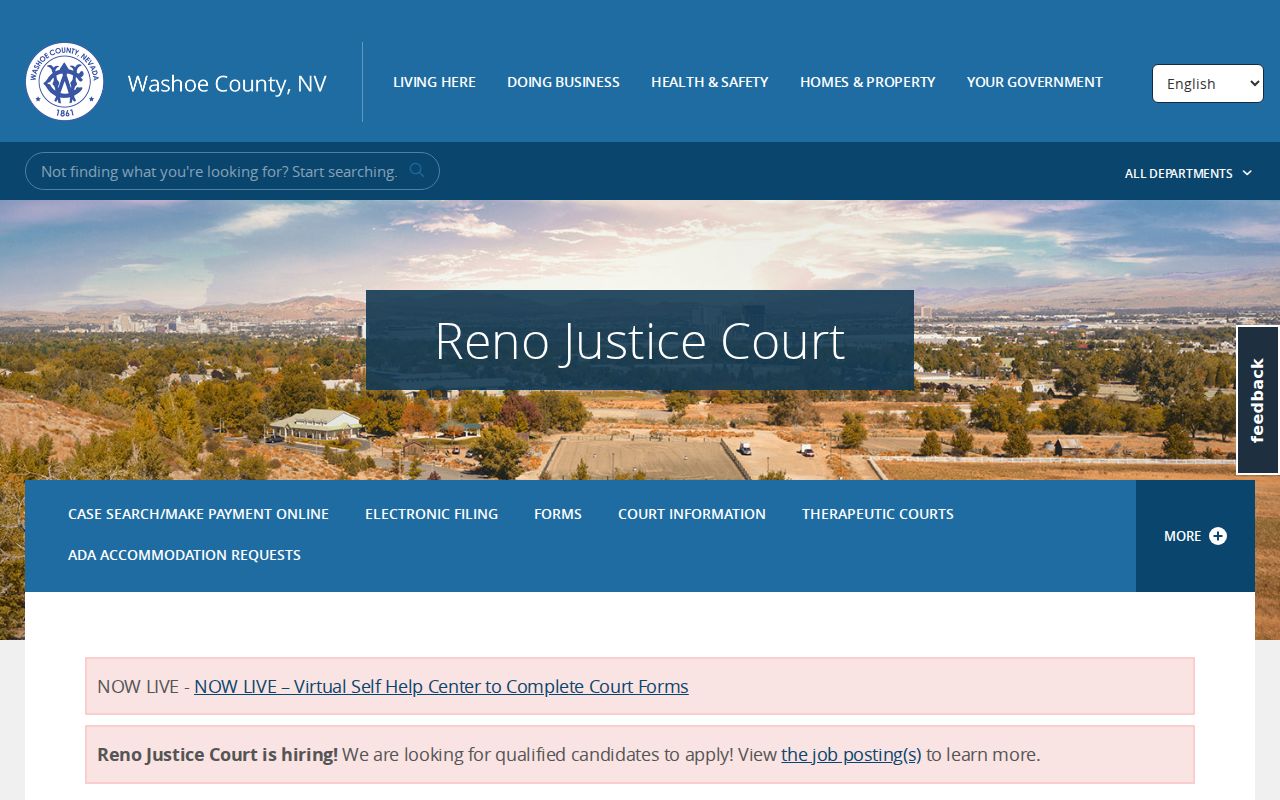Open the Homes & Property menu

(x=868, y=82)
